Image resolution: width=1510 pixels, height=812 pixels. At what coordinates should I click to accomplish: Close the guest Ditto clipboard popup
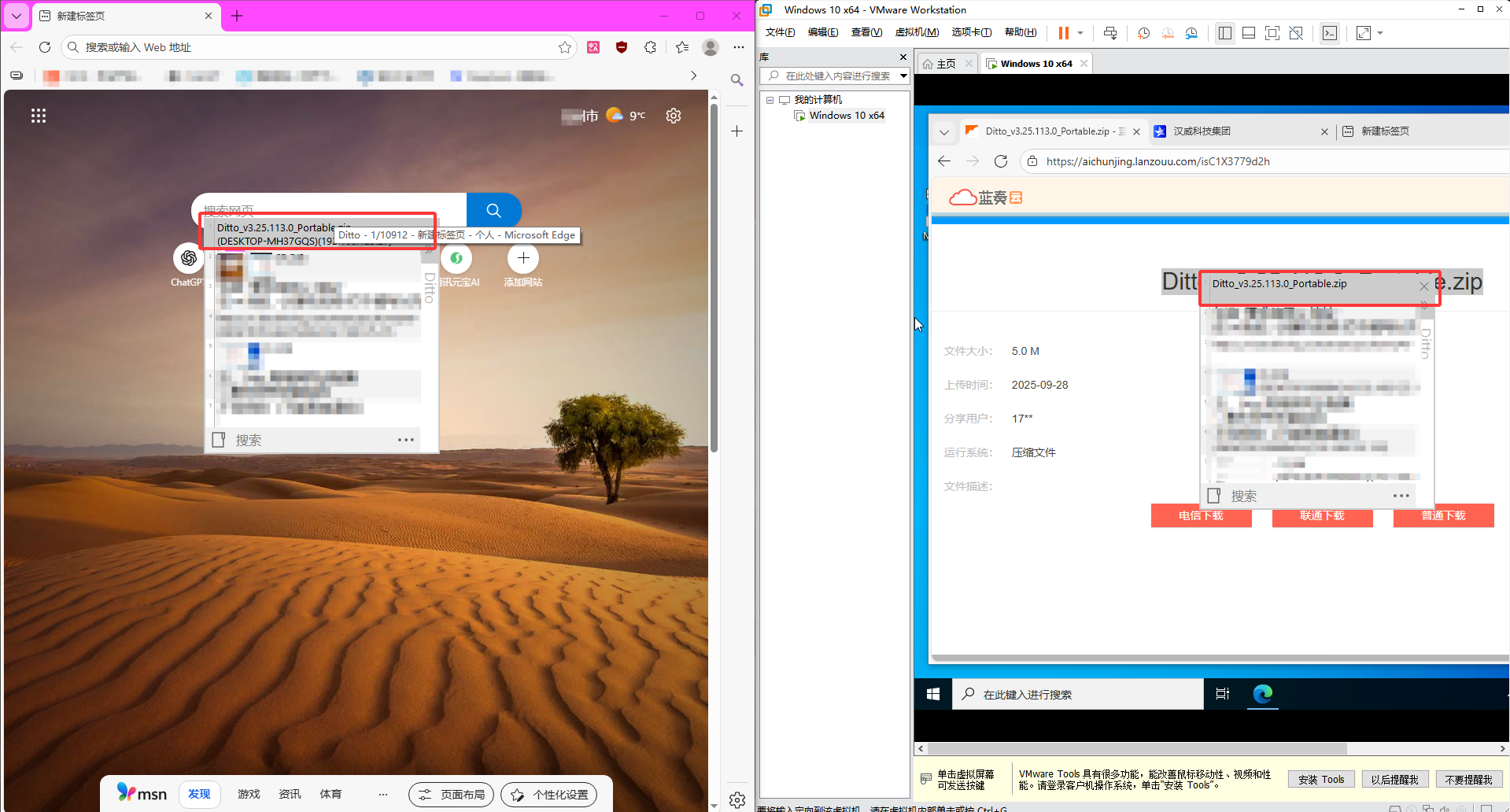point(1423,286)
